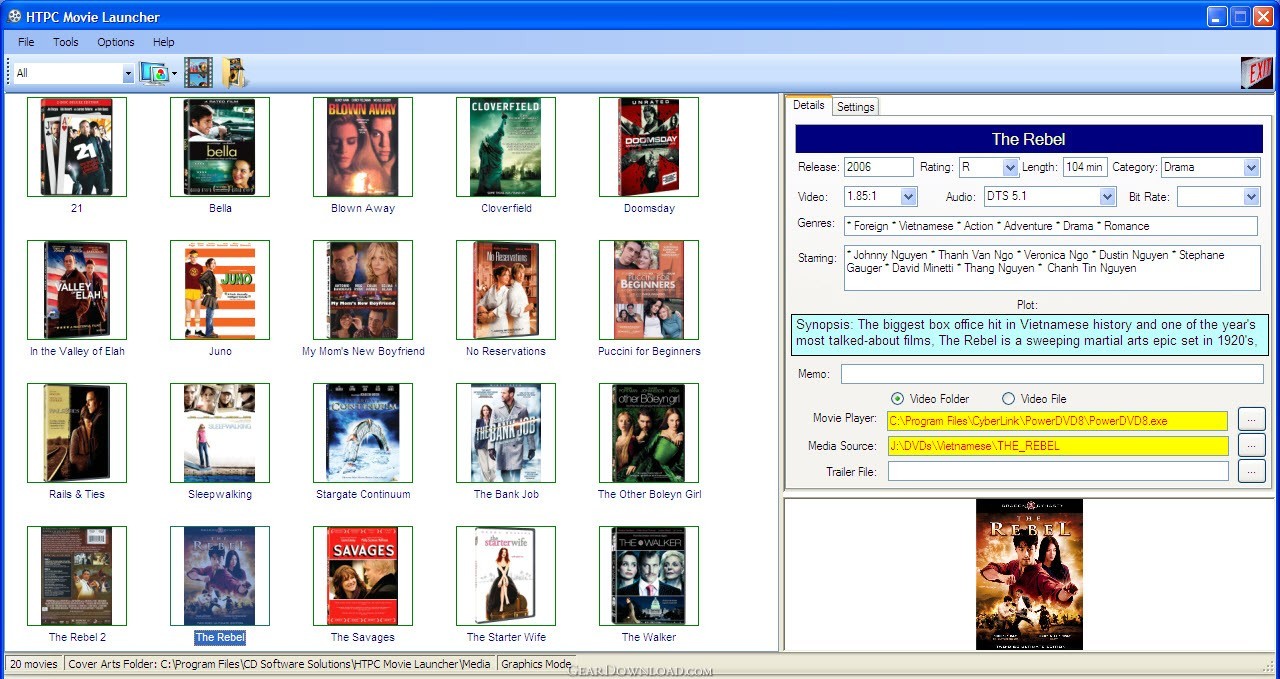Screen dimensions: 1280x679
Task: Click the Plot synopsis text box
Action: pyautogui.click(x=1029, y=334)
